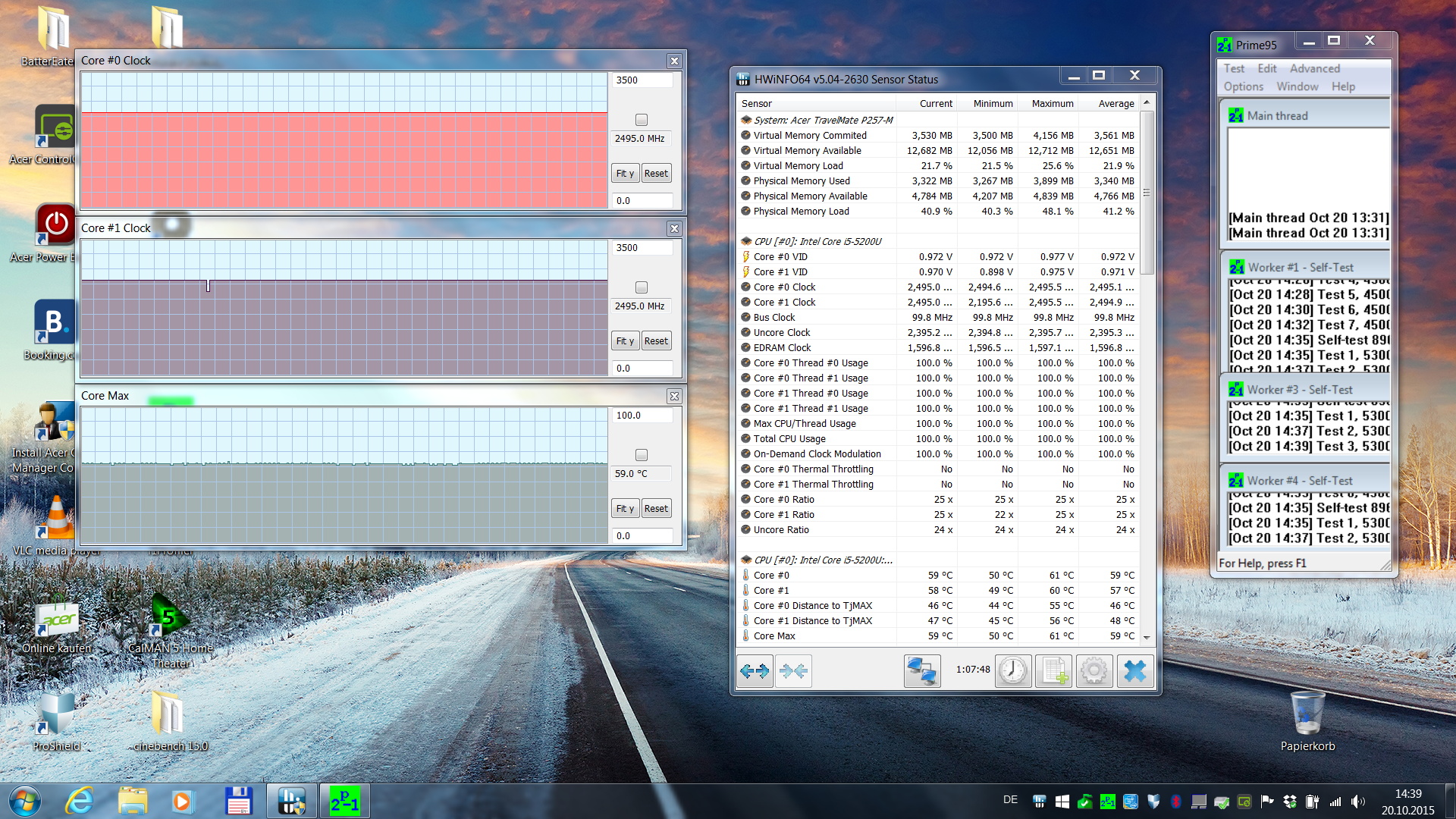Click the log file with plus icon
Viewport: 1456px width, 819px height.
pyautogui.click(x=1054, y=671)
